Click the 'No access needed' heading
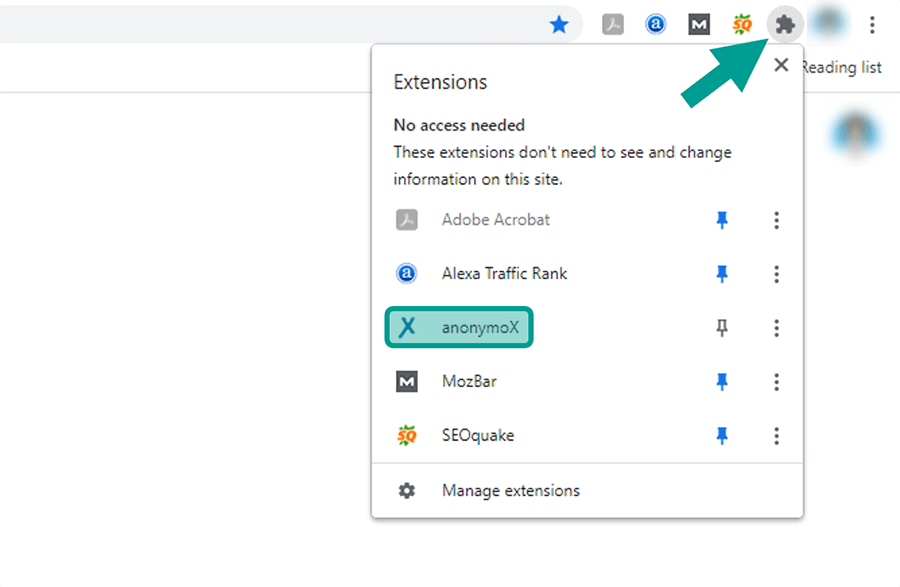Viewport: 900px width, 587px height. point(459,125)
